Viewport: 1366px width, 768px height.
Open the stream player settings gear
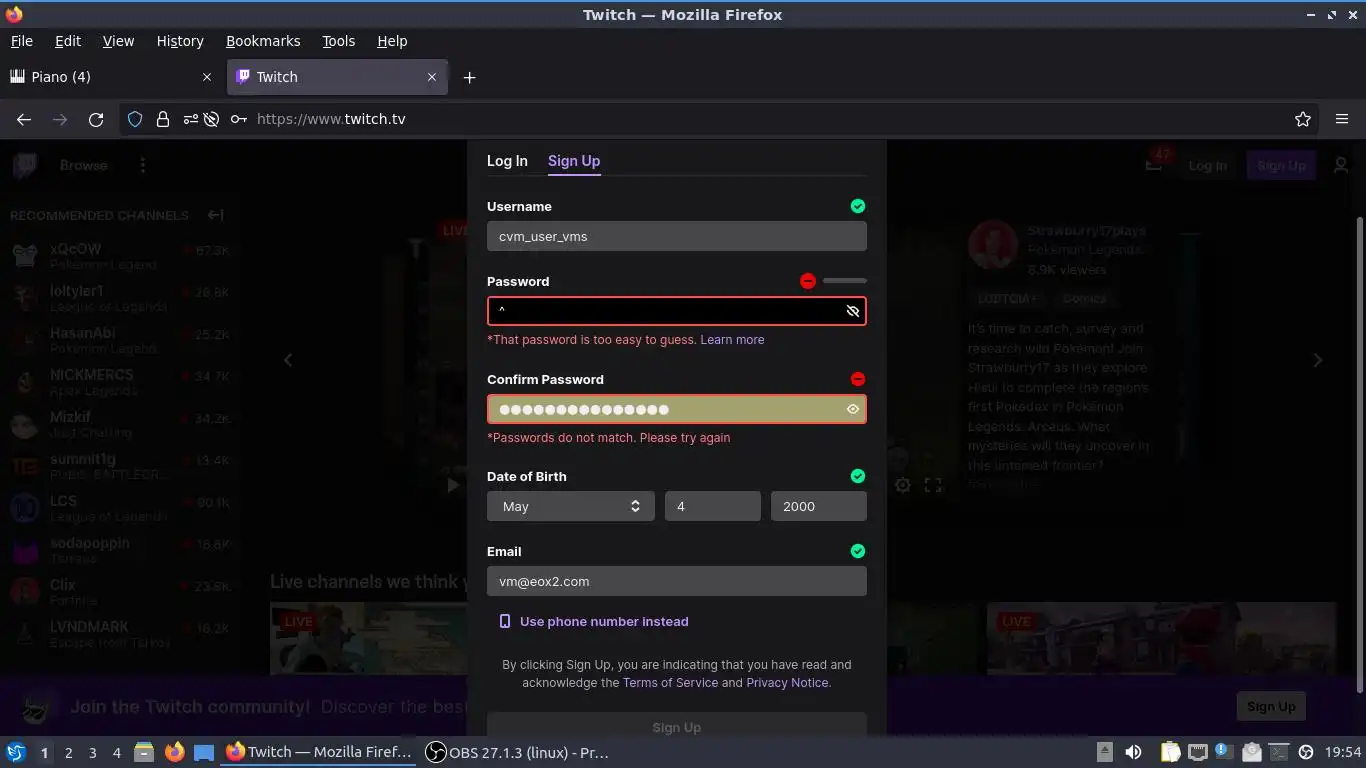[x=902, y=485]
